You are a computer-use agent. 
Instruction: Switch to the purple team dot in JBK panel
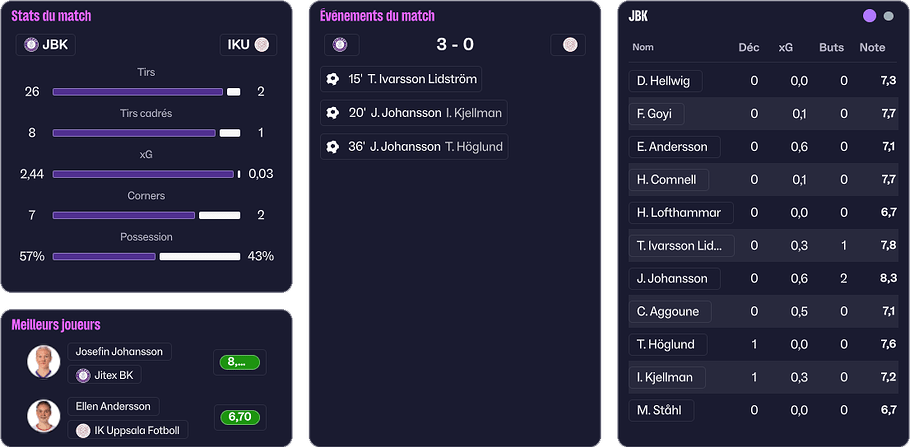869,16
